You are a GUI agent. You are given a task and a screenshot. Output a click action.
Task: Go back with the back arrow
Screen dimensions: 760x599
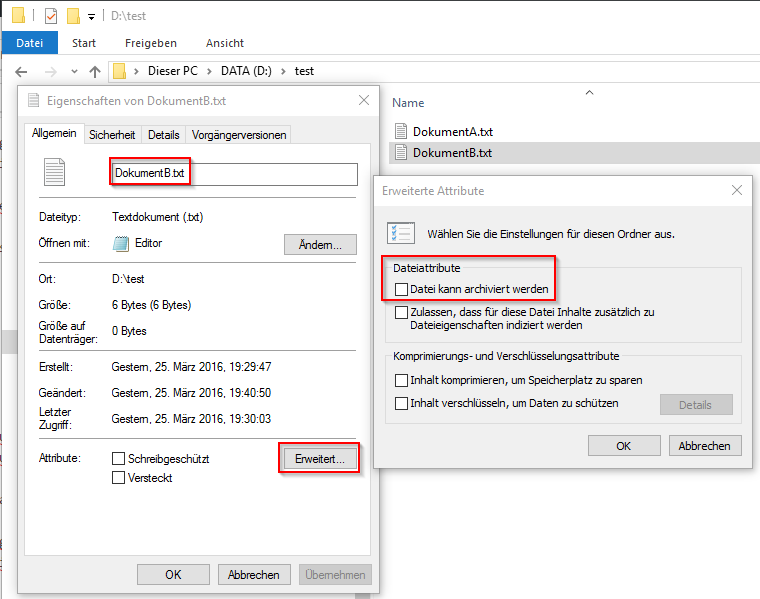pos(21,72)
